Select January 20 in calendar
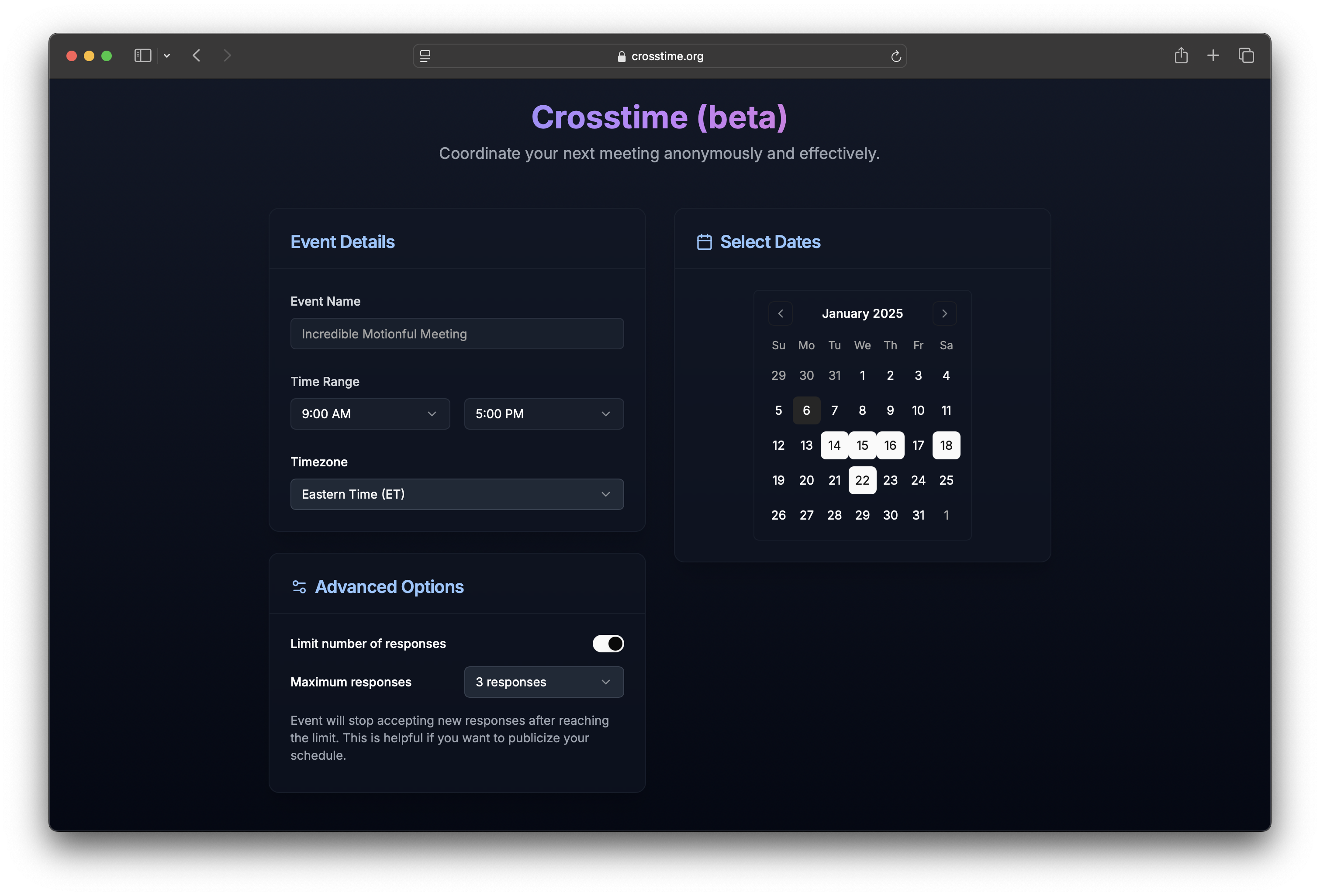Viewport: 1320px width, 896px height. (x=806, y=480)
